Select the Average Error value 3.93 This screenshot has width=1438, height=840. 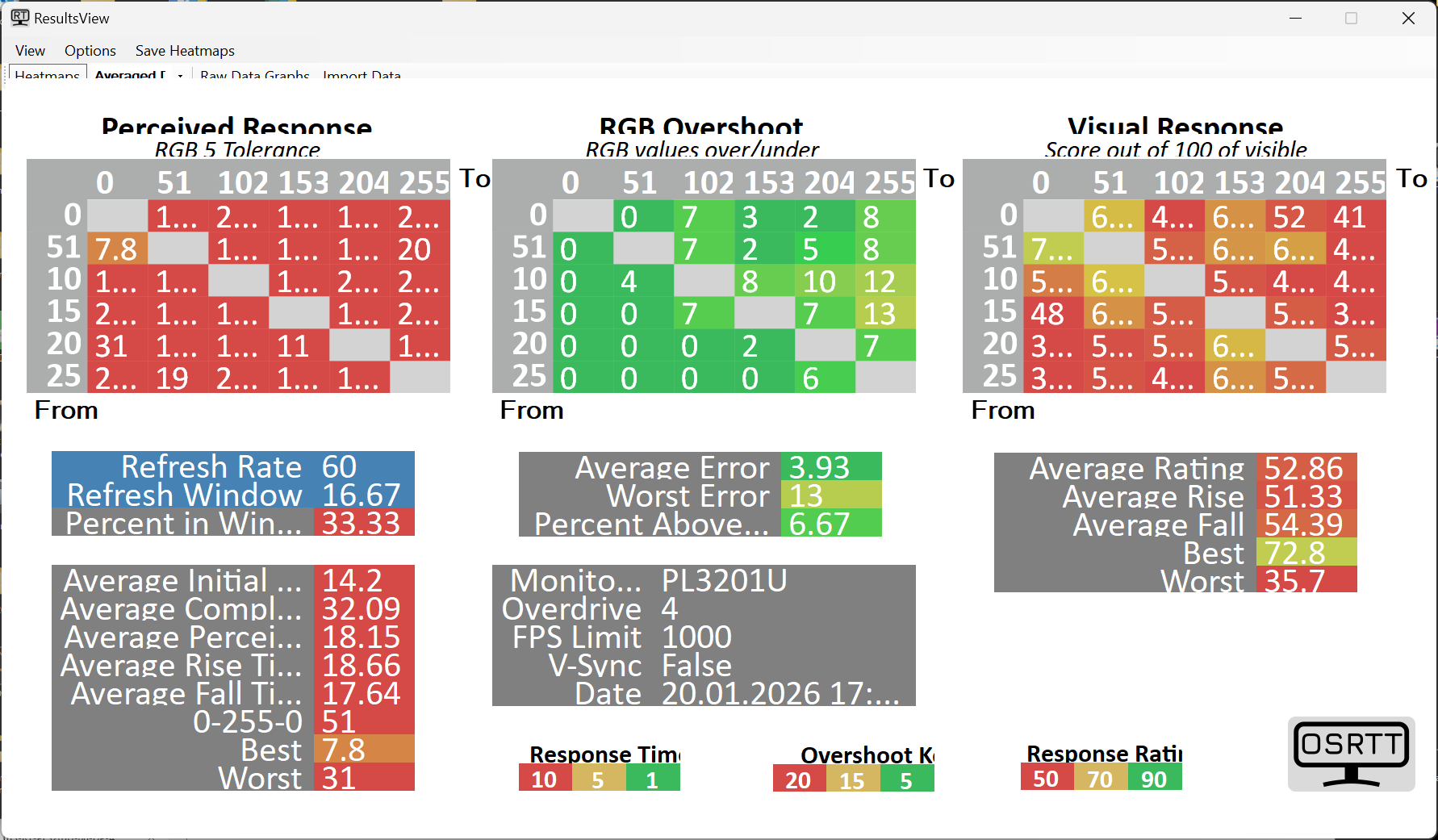tap(819, 468)
